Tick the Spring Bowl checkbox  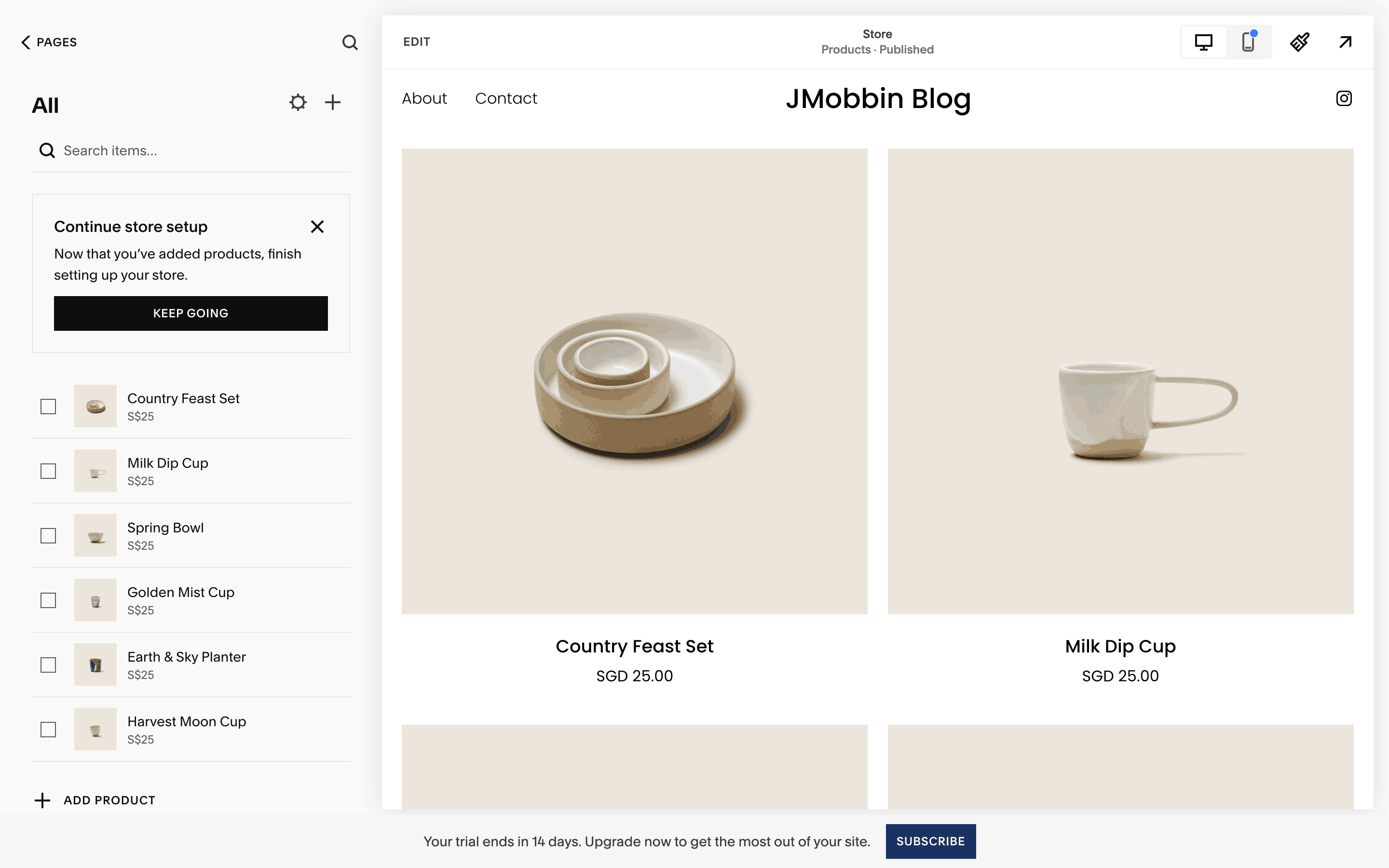[48, 536]
